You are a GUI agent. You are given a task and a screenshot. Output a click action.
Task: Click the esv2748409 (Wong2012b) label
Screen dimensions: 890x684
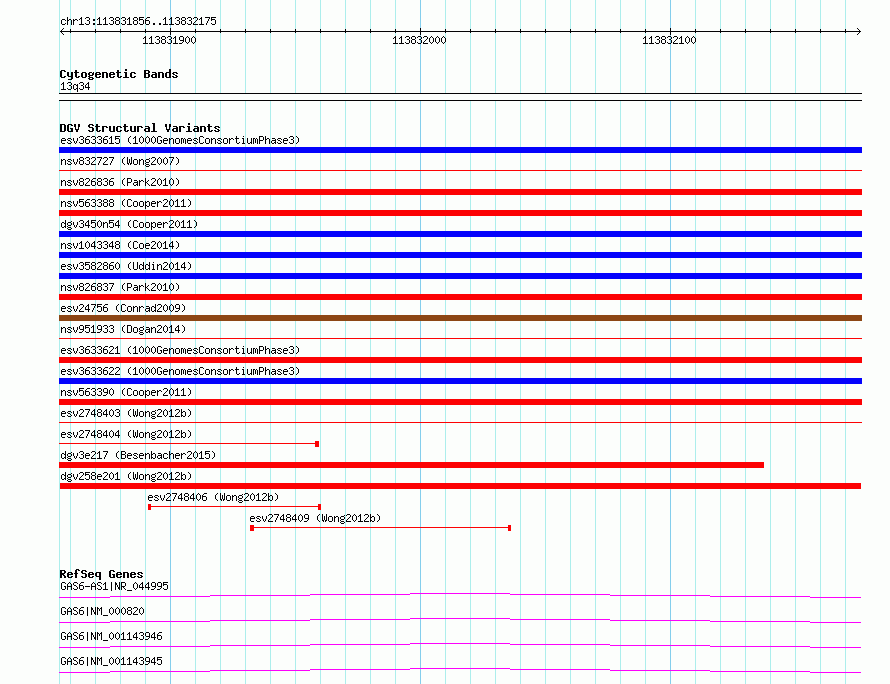click(315, 518)
